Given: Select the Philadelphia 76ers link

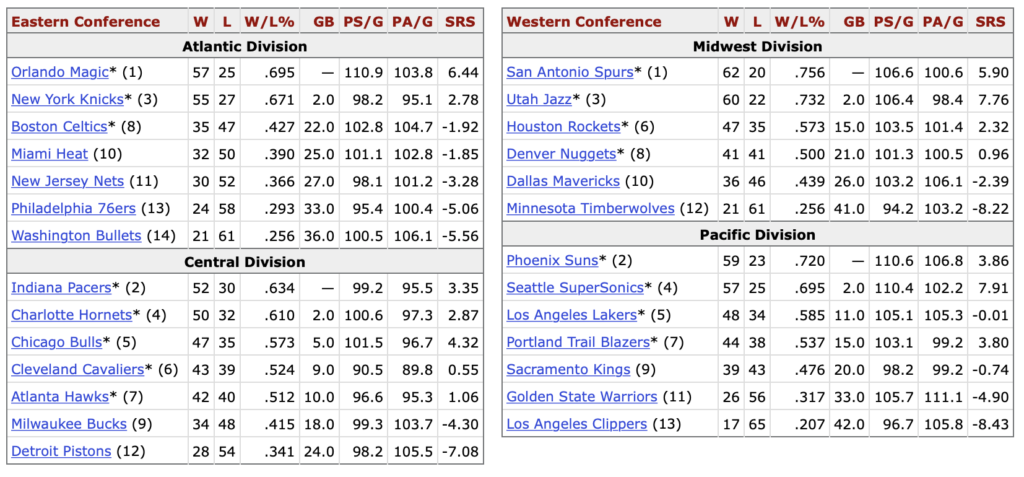Looking at the screenshot, I should click(x=73, y=208).
